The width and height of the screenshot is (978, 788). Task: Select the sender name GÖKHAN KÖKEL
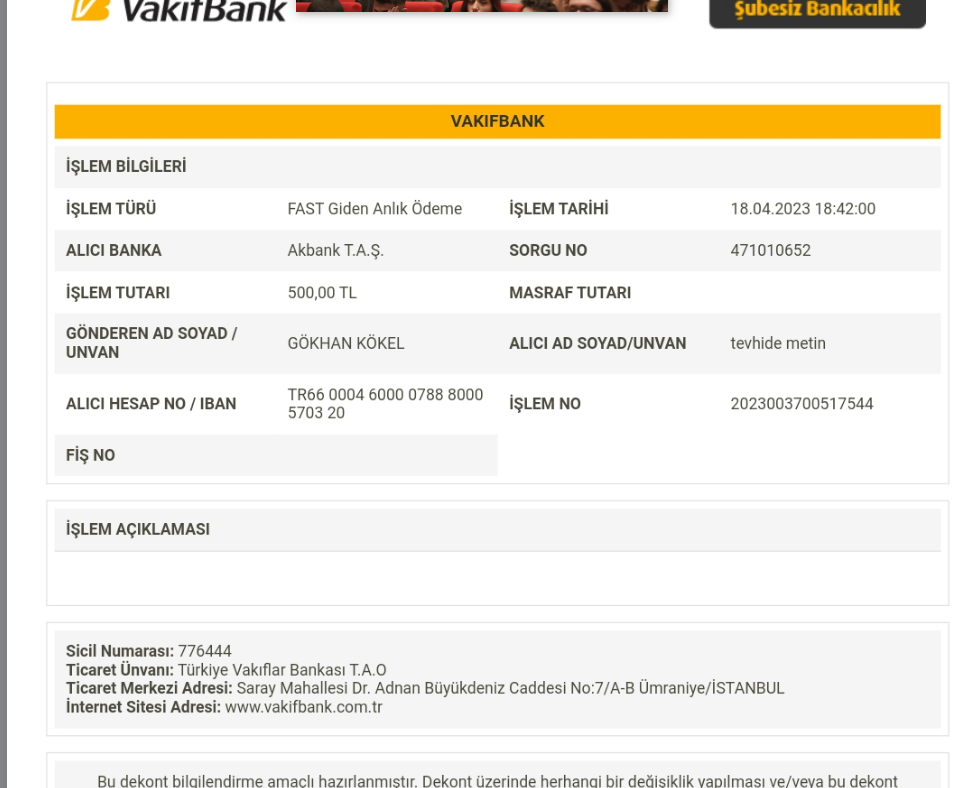(346, 344)
